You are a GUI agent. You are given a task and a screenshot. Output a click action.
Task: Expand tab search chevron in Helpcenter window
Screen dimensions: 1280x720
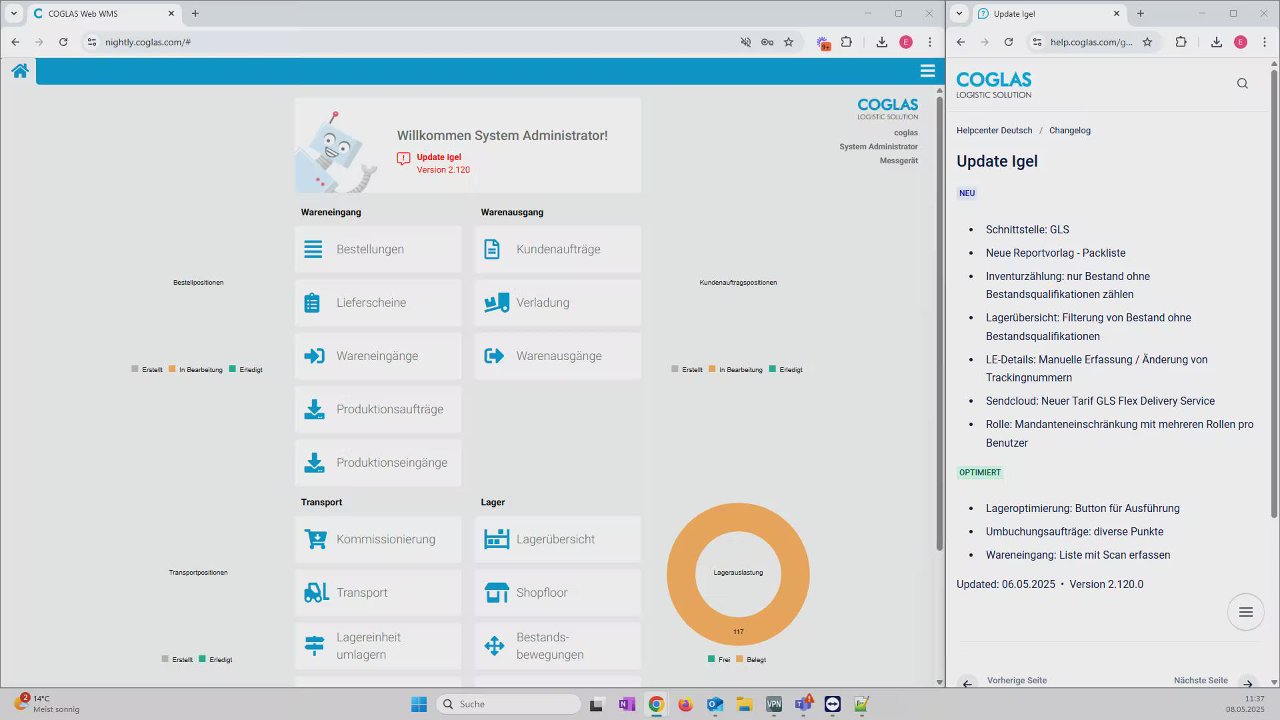(x=960, y=13)
